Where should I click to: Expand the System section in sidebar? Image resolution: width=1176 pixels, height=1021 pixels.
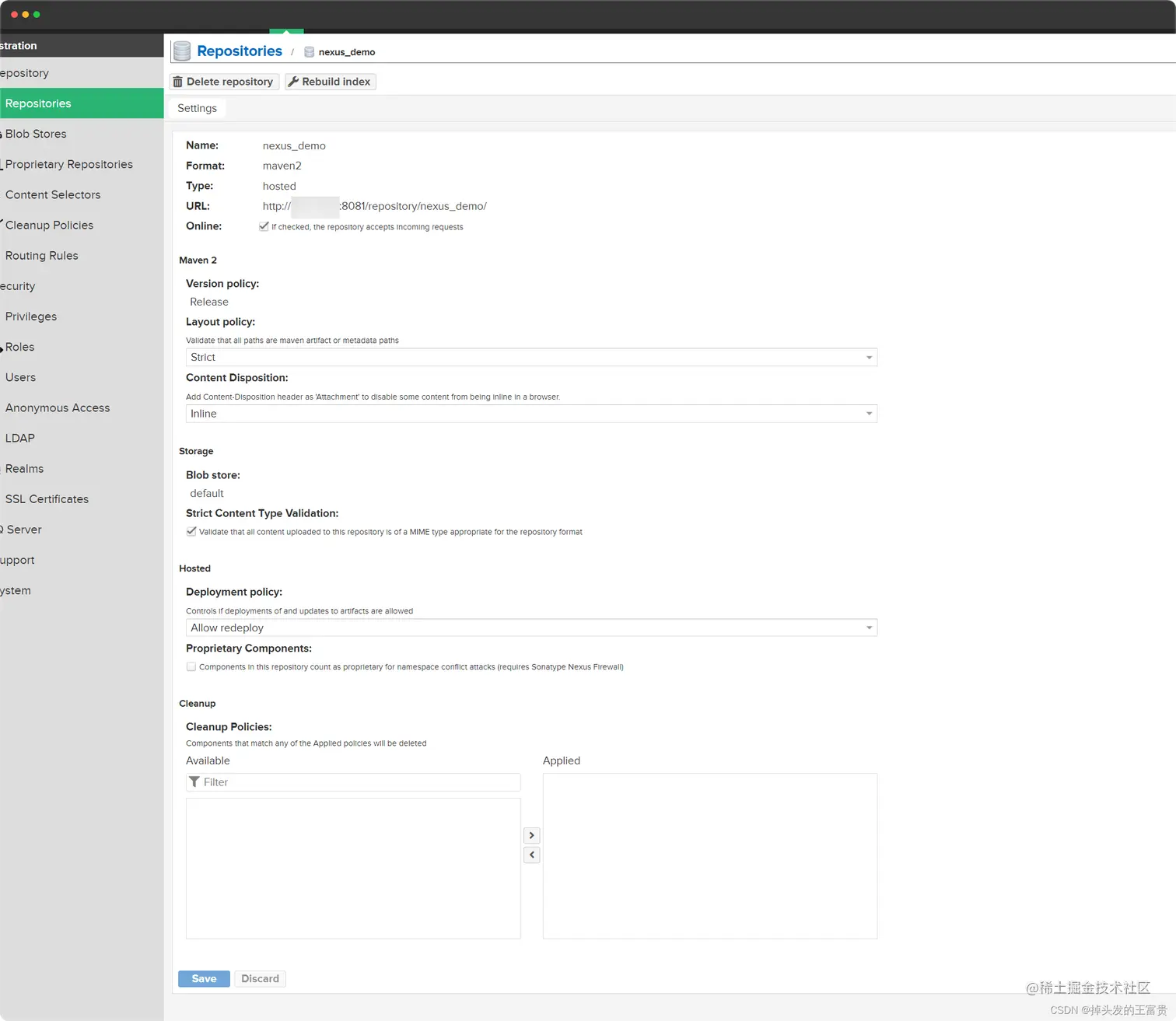point(82,590)
